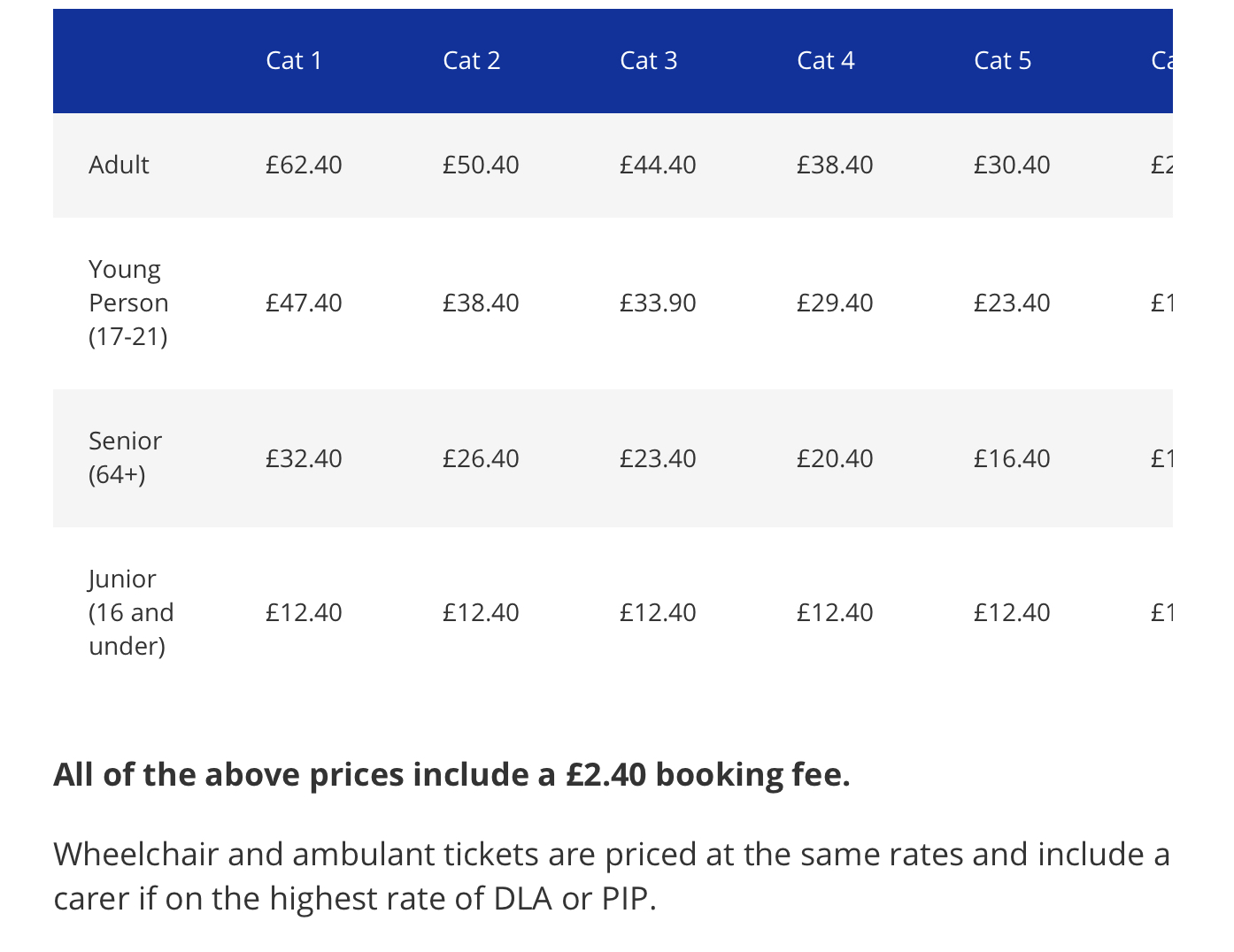Image resolution: width=1234 pixels, height=952 pixels.
Task: Click the Young Person (17-21) row label
Action: (x=128, y=303)
